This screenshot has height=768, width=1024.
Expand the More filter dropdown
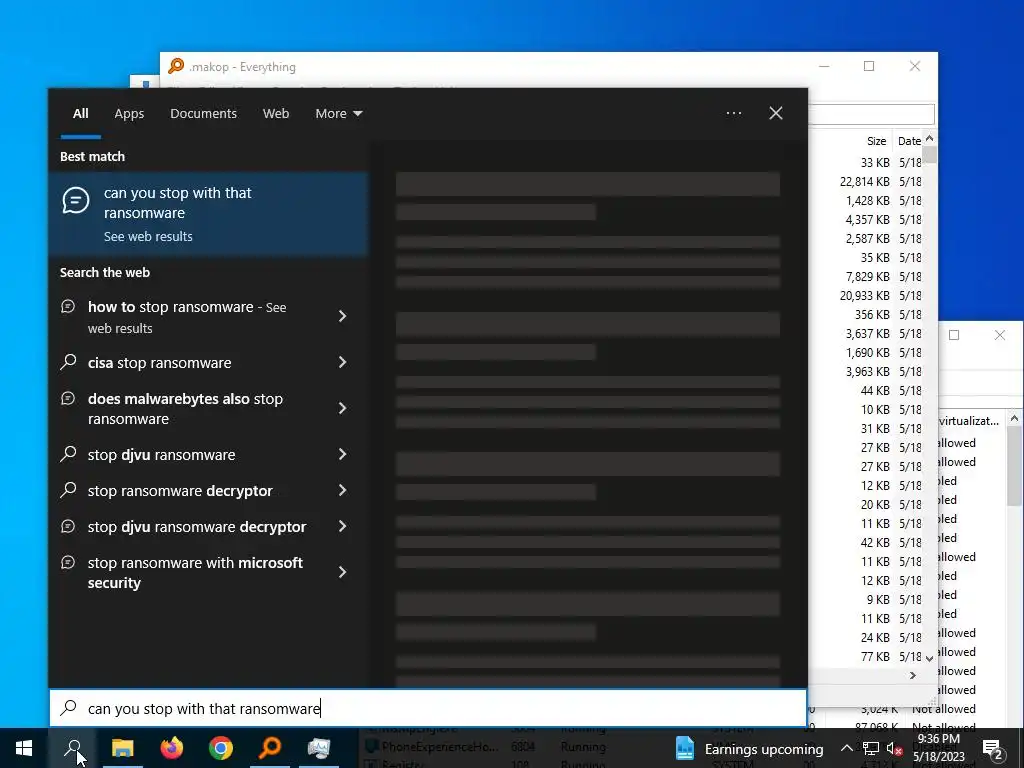click(338, 114)
